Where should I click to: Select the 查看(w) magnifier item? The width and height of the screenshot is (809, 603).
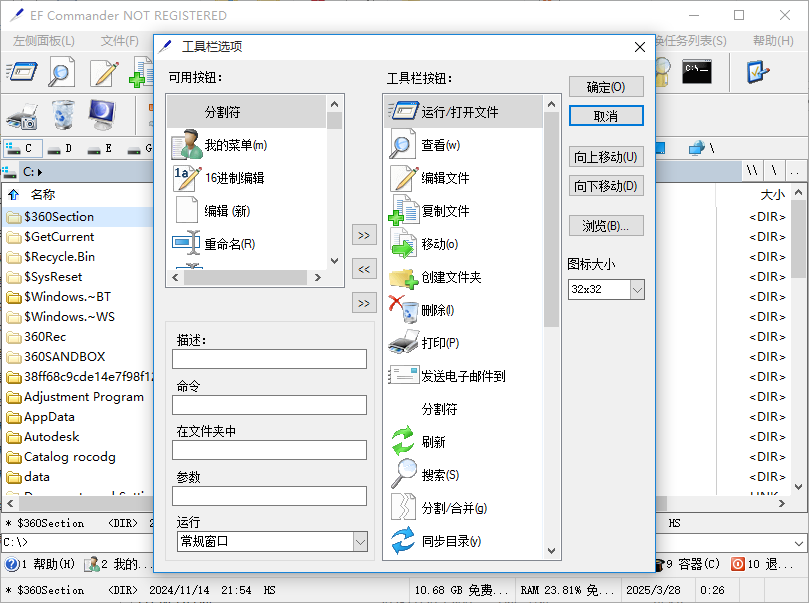coord(463,145)
